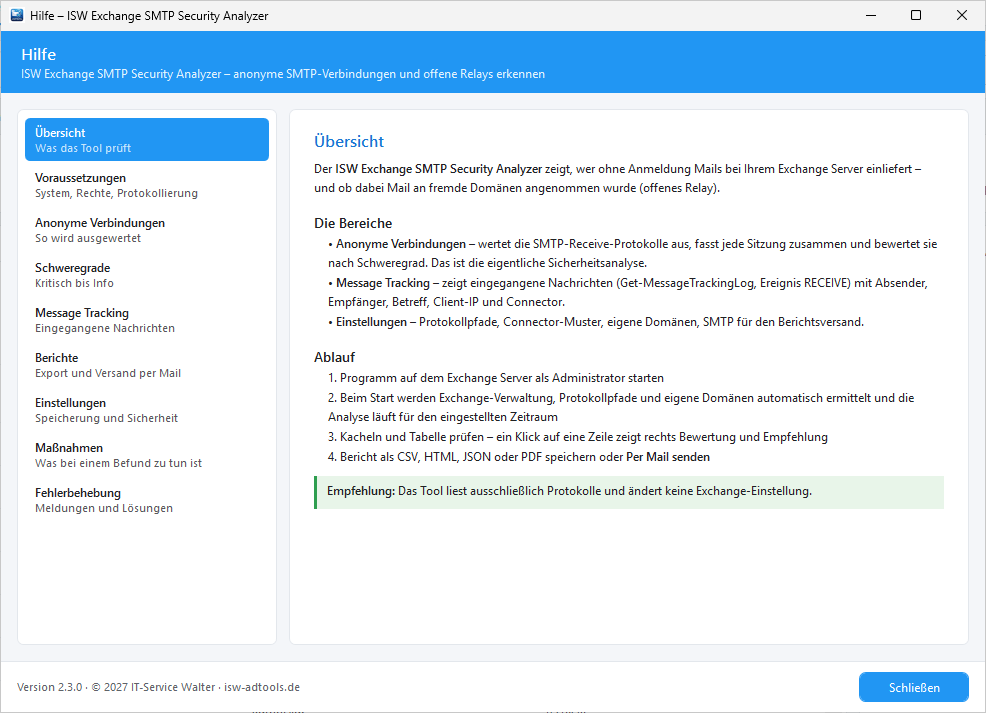Maximize the Hilfe window
Viewport: 986px width, 713px height.
point(916,15)
